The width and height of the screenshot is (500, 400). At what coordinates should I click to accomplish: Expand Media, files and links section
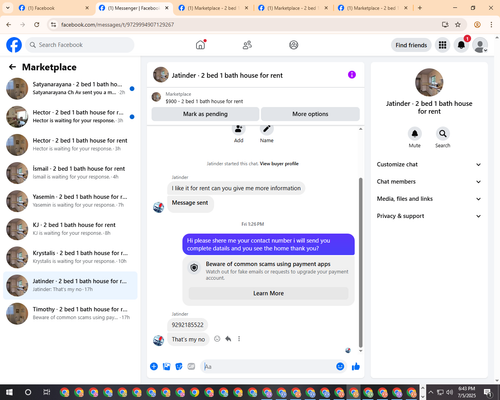tap(429, 199)
